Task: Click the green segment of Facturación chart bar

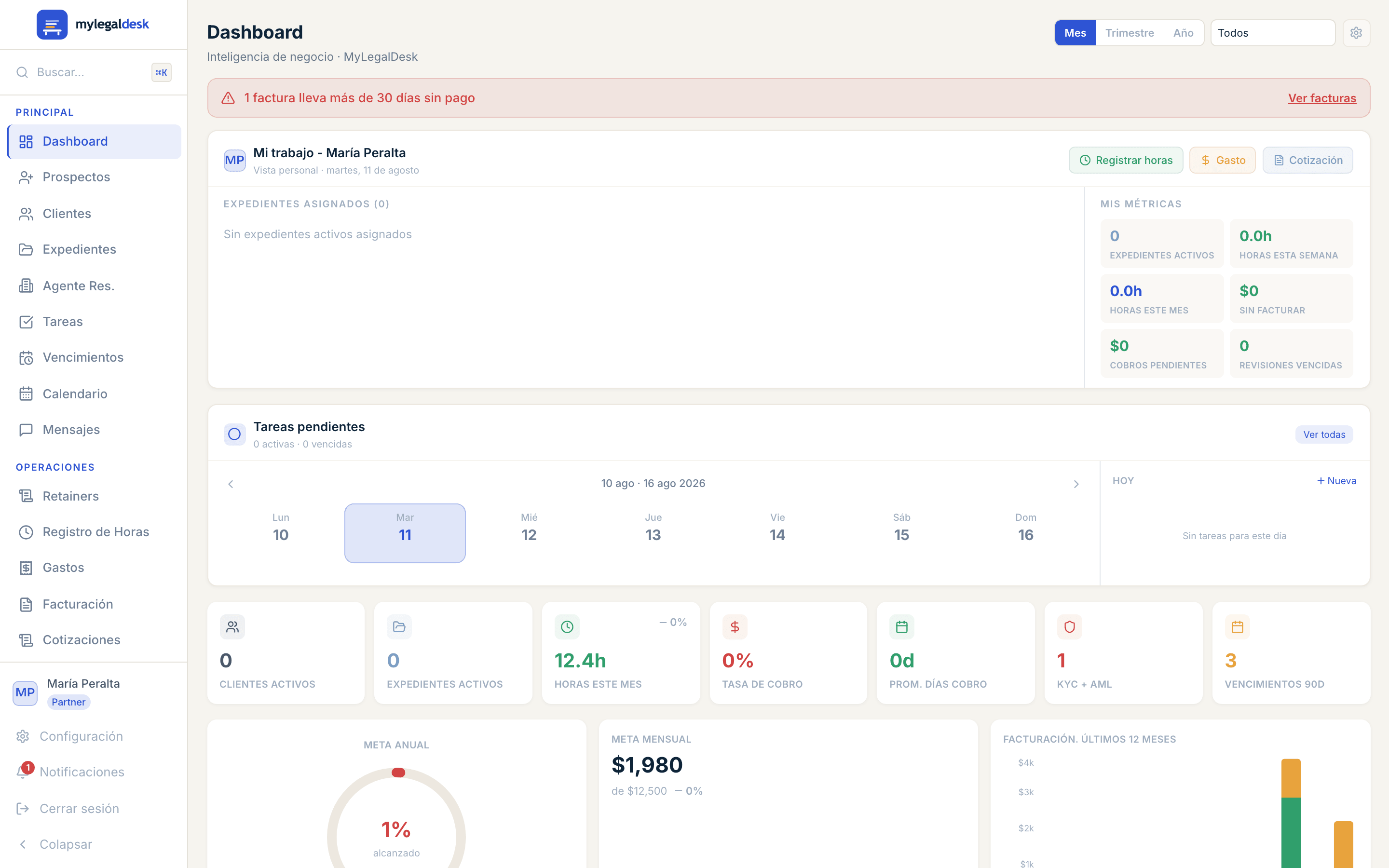Action: 1291,832
